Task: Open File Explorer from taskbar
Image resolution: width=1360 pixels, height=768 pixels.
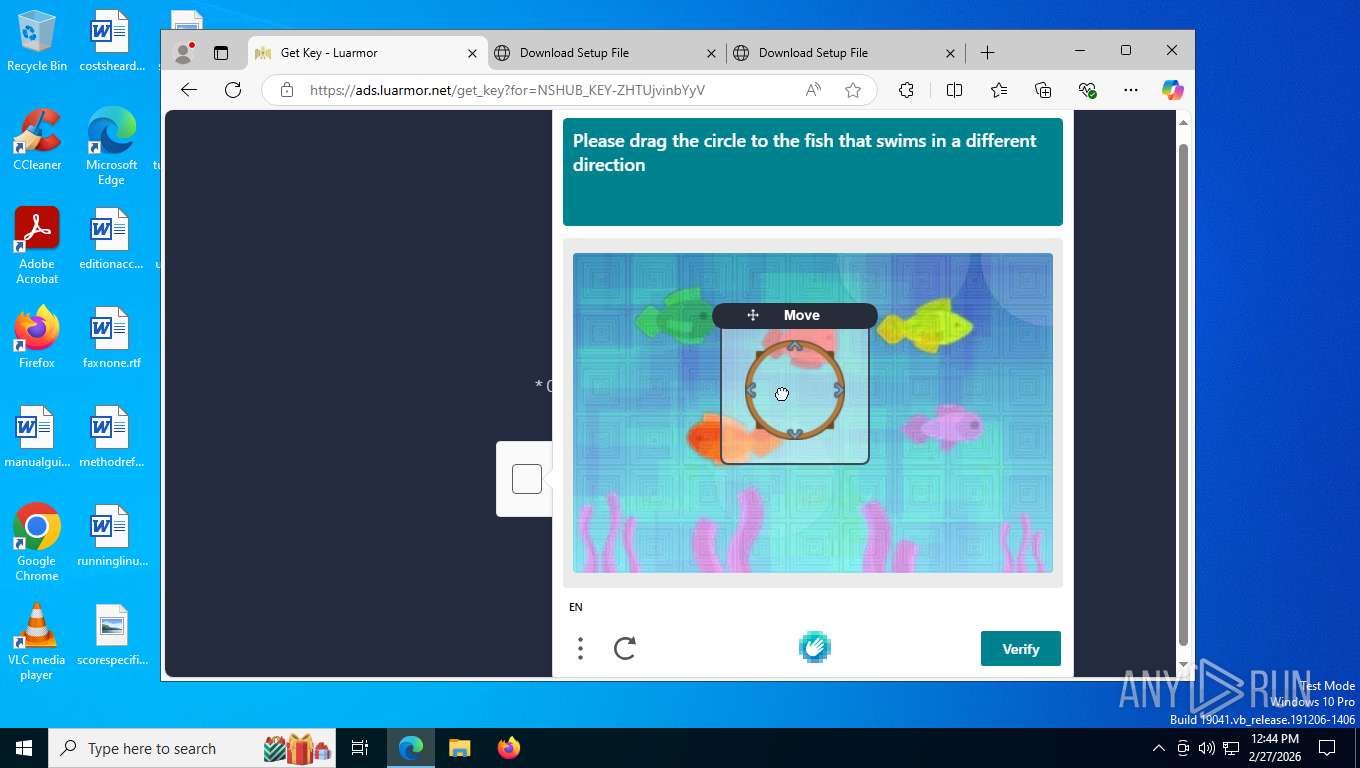Action: tap(459, 748)
